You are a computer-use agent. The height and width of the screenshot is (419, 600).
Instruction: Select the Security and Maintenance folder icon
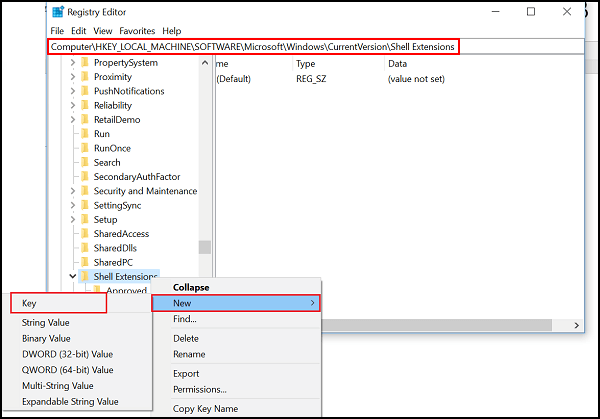pyautogui.click(x=85, y=191)
